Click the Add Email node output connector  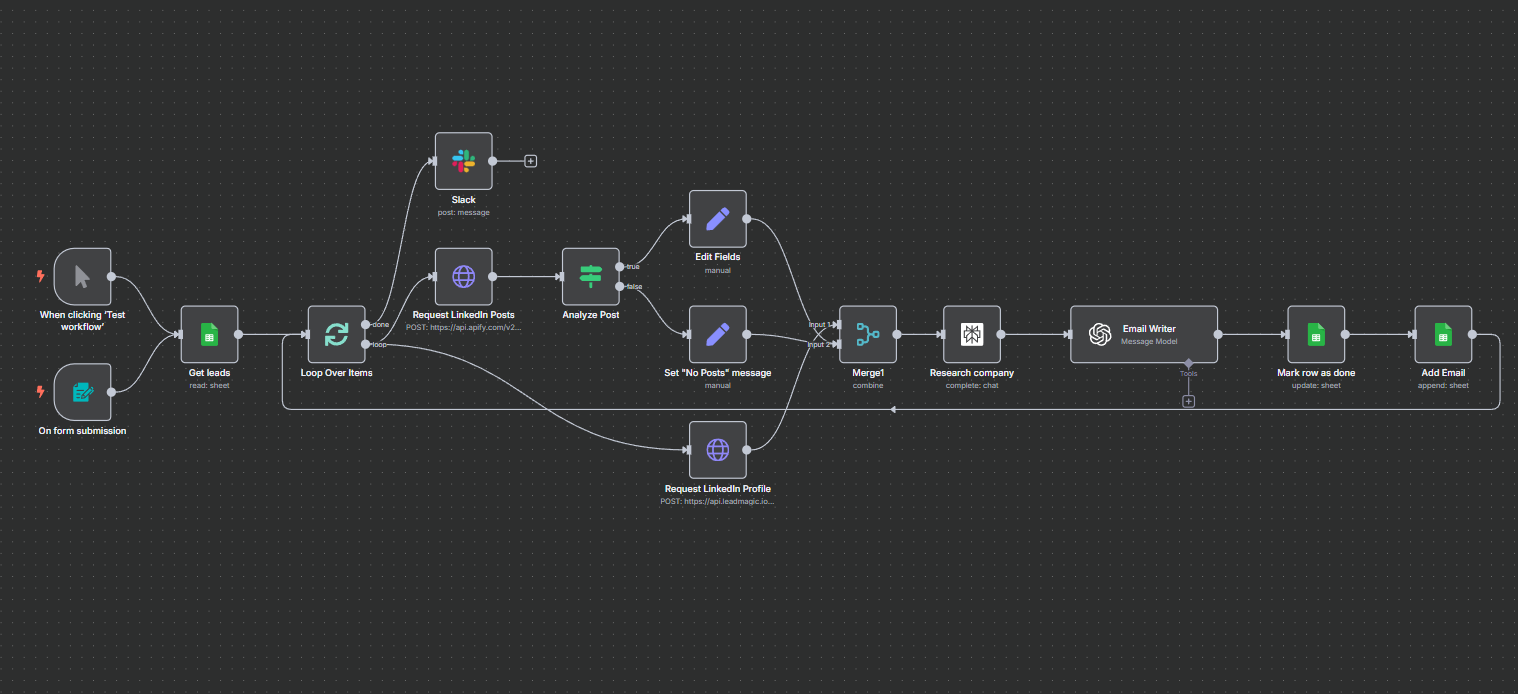pyautogui.click(x=1472, y=334)
